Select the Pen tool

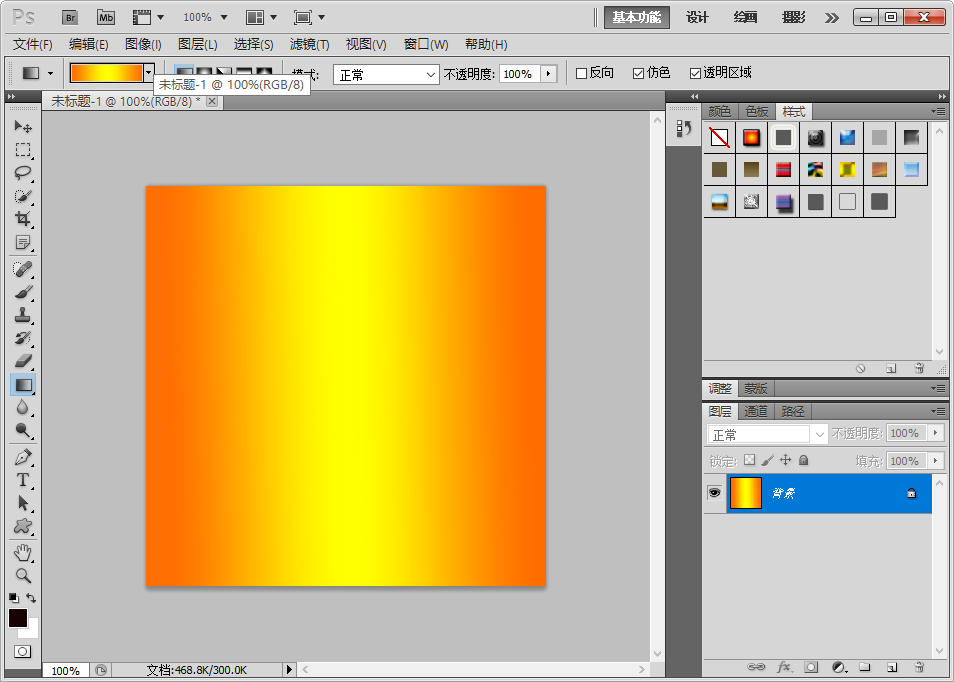[23, 457]
